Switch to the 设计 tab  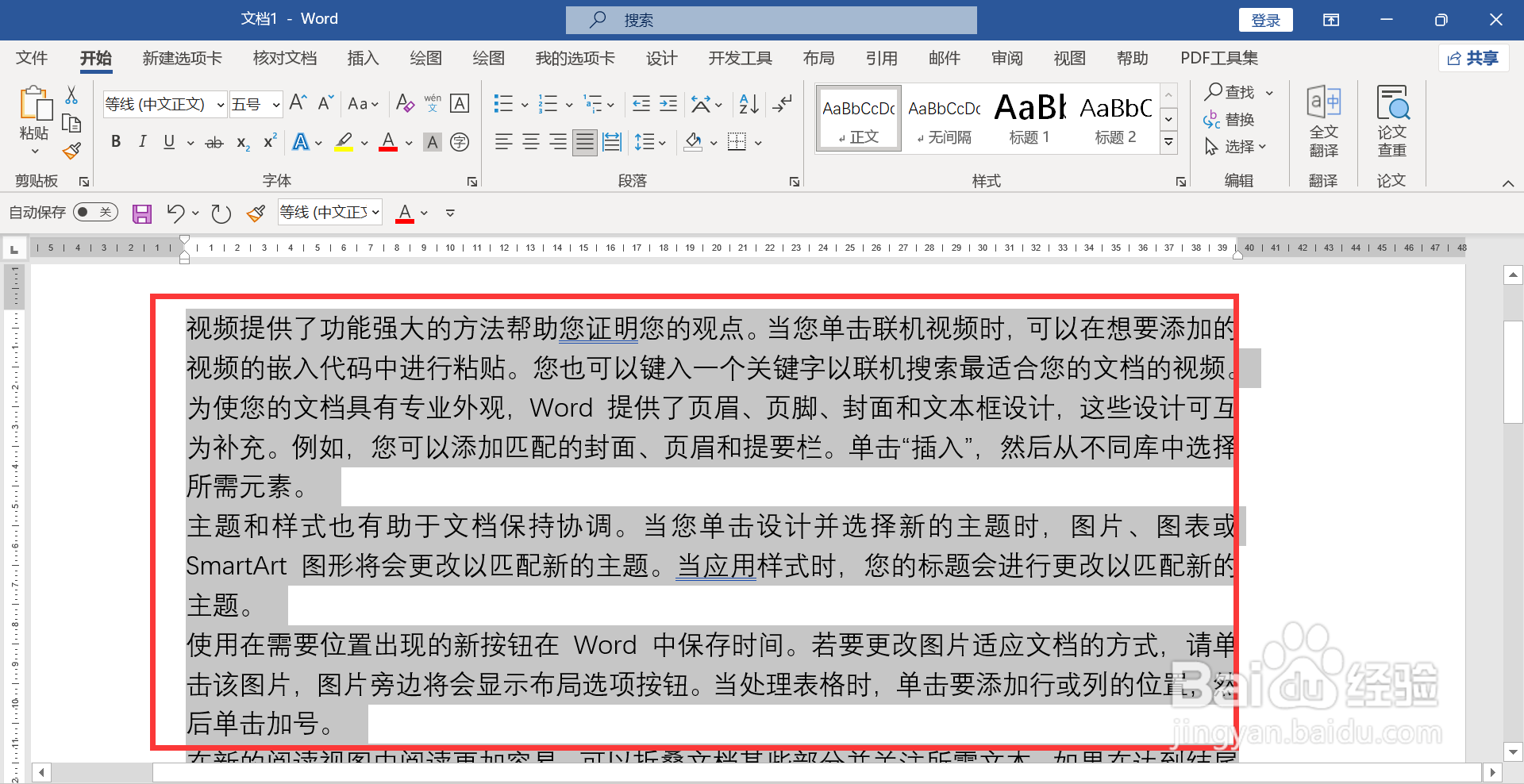pos(661,58)
